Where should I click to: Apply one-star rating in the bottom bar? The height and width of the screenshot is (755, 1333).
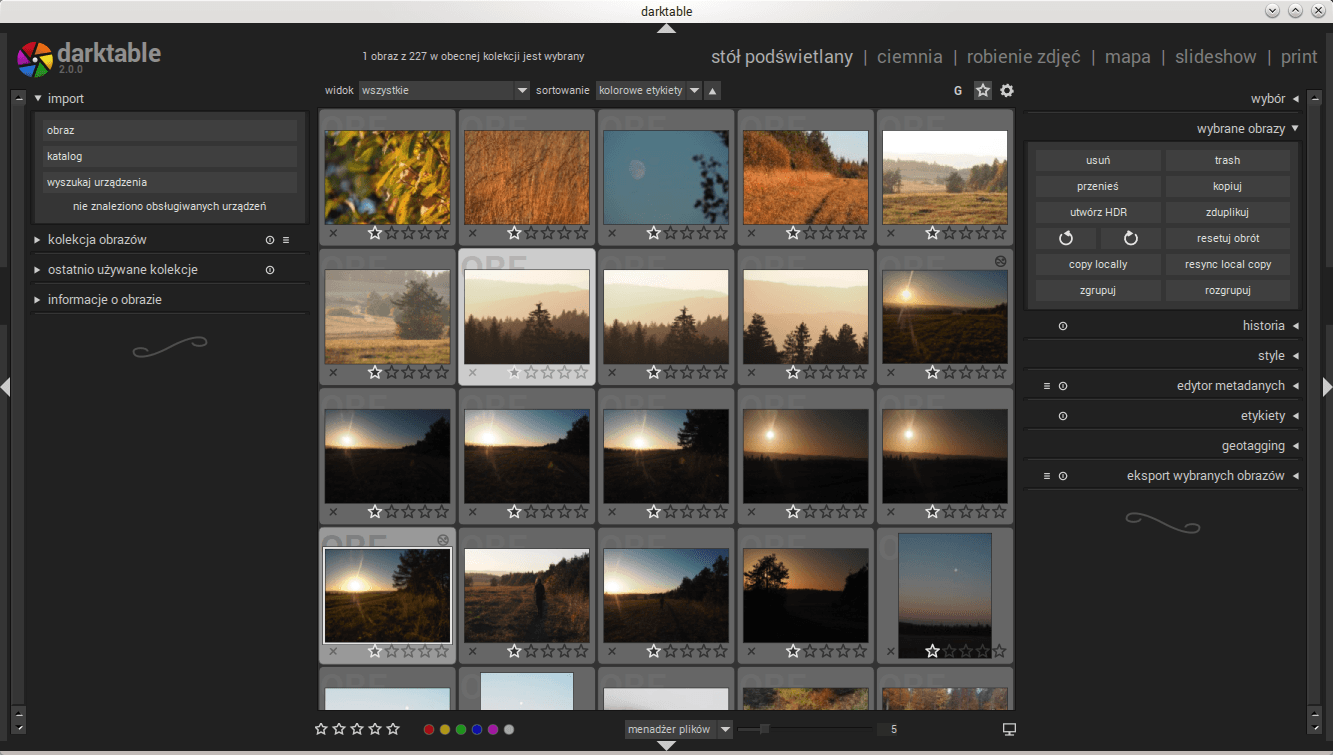[321, 729]
